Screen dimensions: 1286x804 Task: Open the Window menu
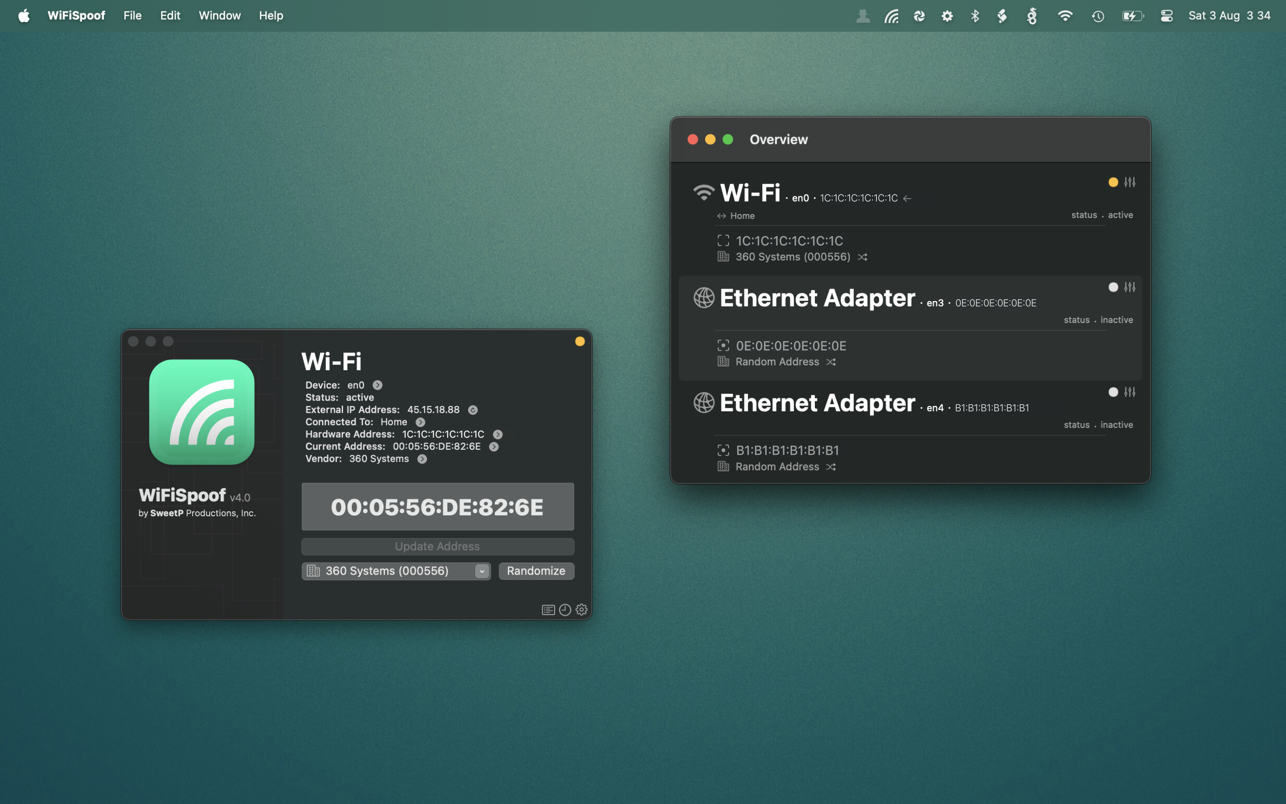click(x=219, y=16)
